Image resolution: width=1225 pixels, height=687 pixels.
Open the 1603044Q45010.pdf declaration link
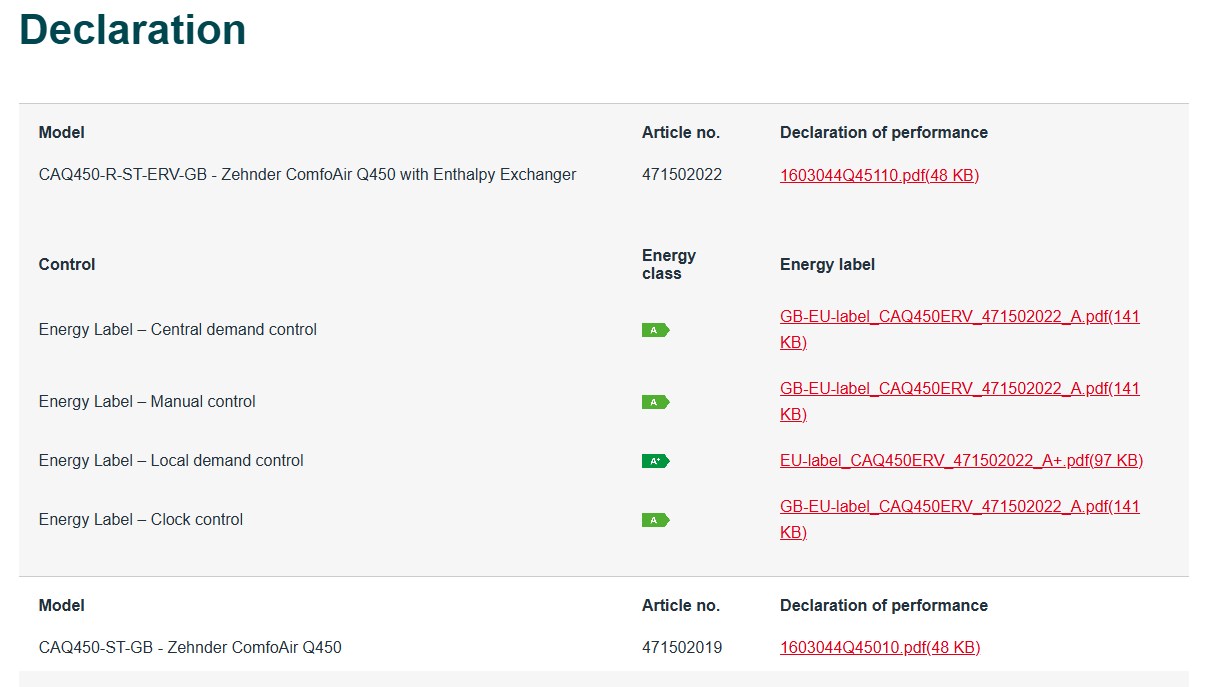(879, 648)
